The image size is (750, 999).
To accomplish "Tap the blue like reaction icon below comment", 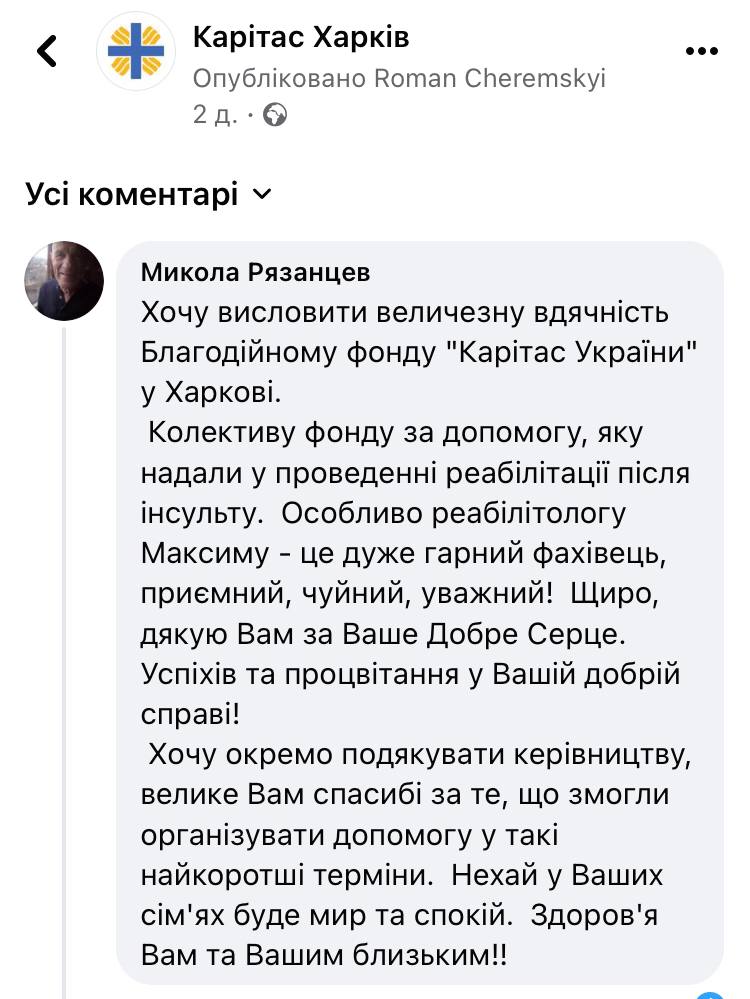I will coord(711,995).
